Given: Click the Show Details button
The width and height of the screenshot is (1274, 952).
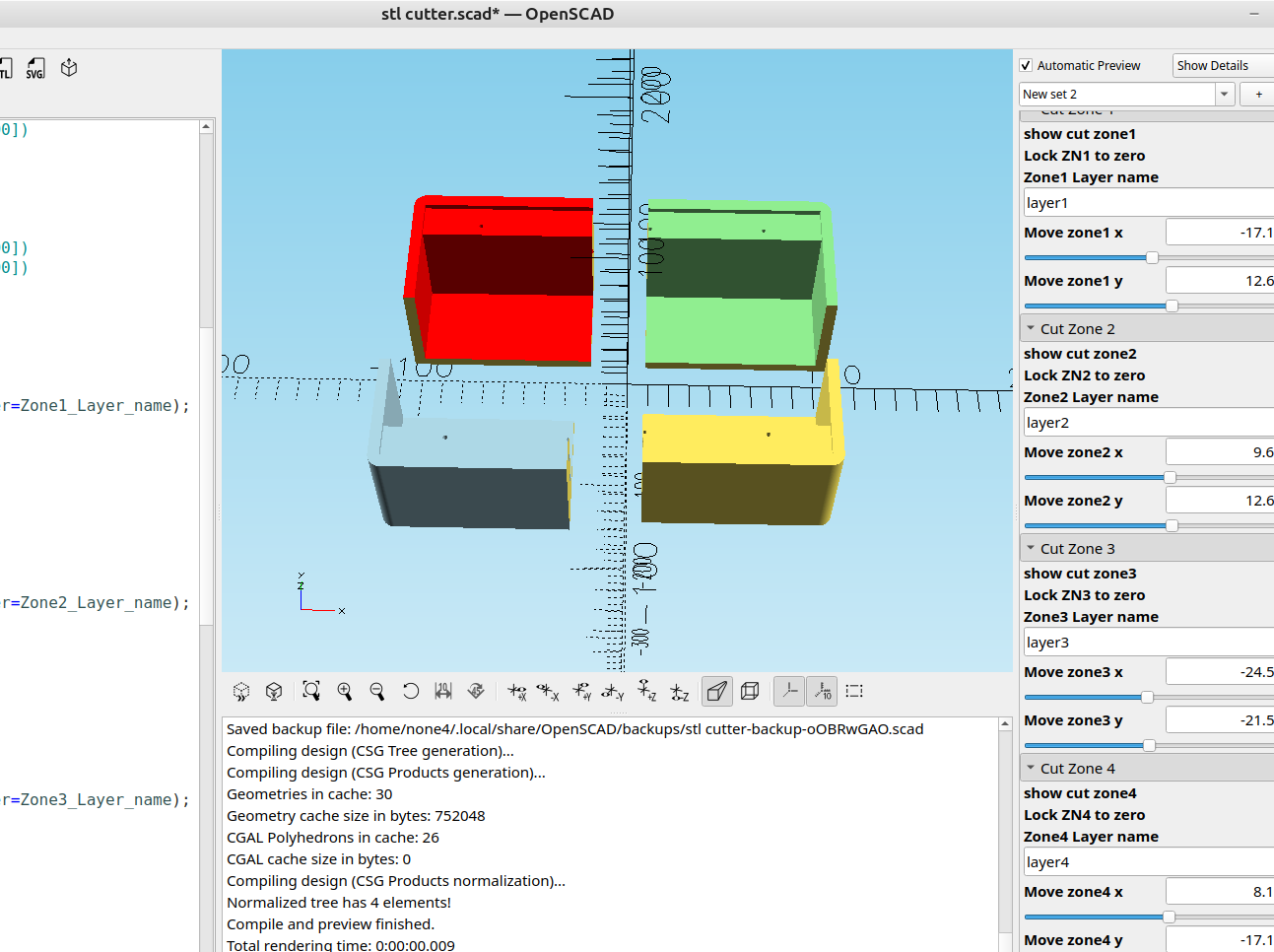Looking at the screenshot, I should (x=1223, y=65).
